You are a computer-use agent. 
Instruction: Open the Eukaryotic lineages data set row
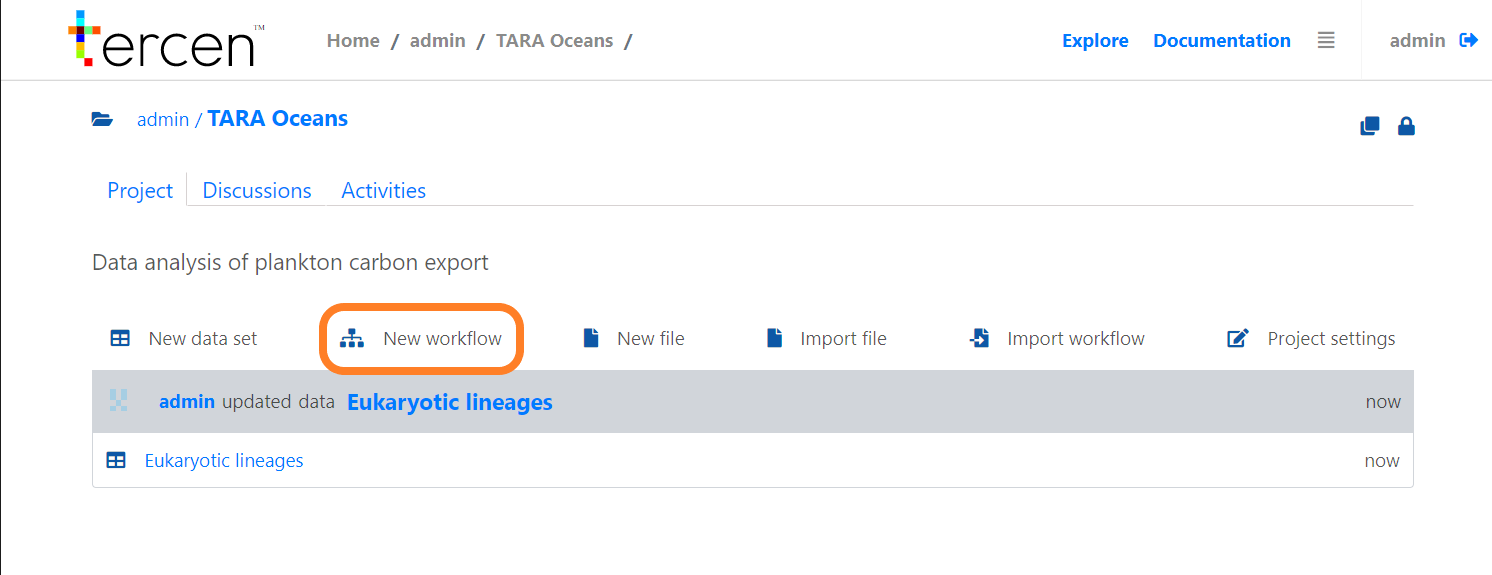753,460
